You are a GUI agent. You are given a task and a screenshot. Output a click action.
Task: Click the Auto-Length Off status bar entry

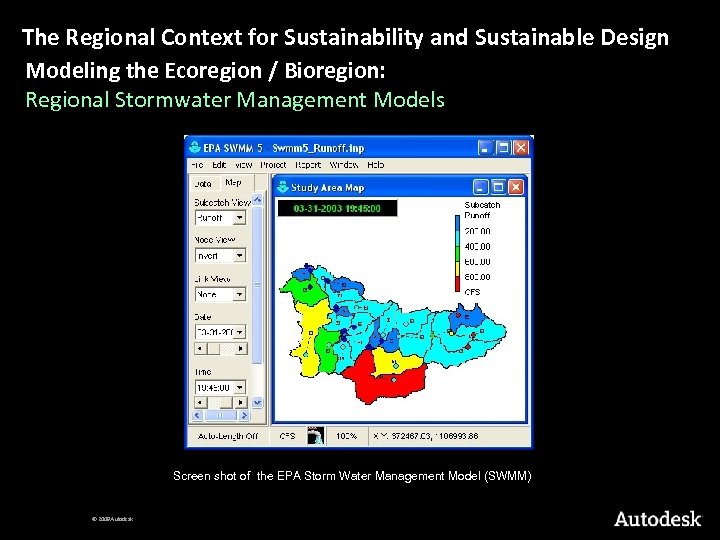pyautogui.click(x=228, y=436)
